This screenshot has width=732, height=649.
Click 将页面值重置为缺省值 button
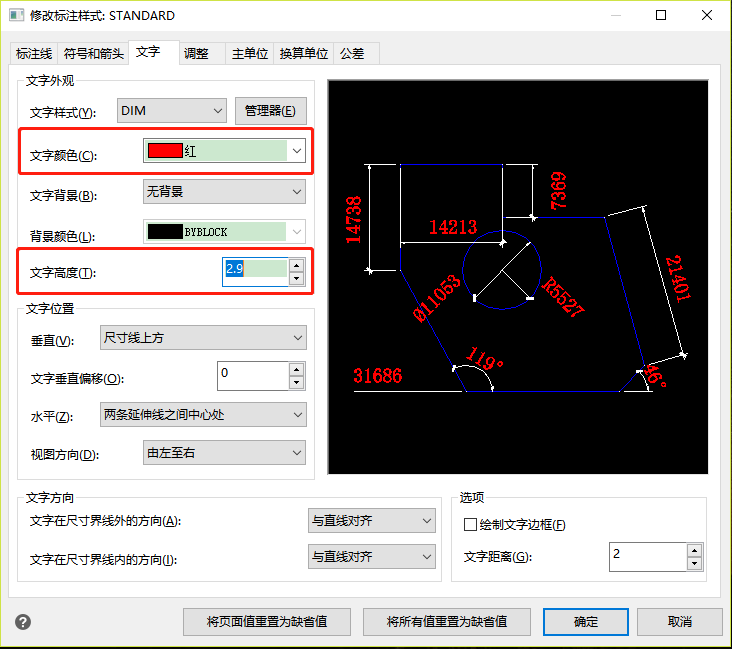pyautogui.click(x=267, y=622)
